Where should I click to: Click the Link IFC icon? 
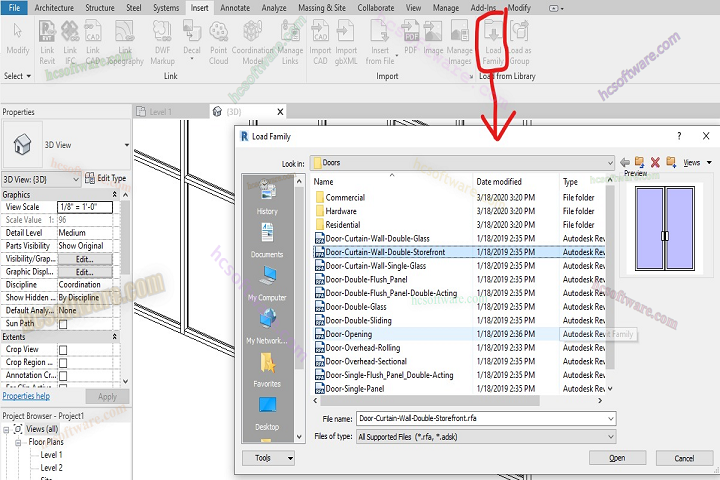pyautogui.click(x=70, y=42)
